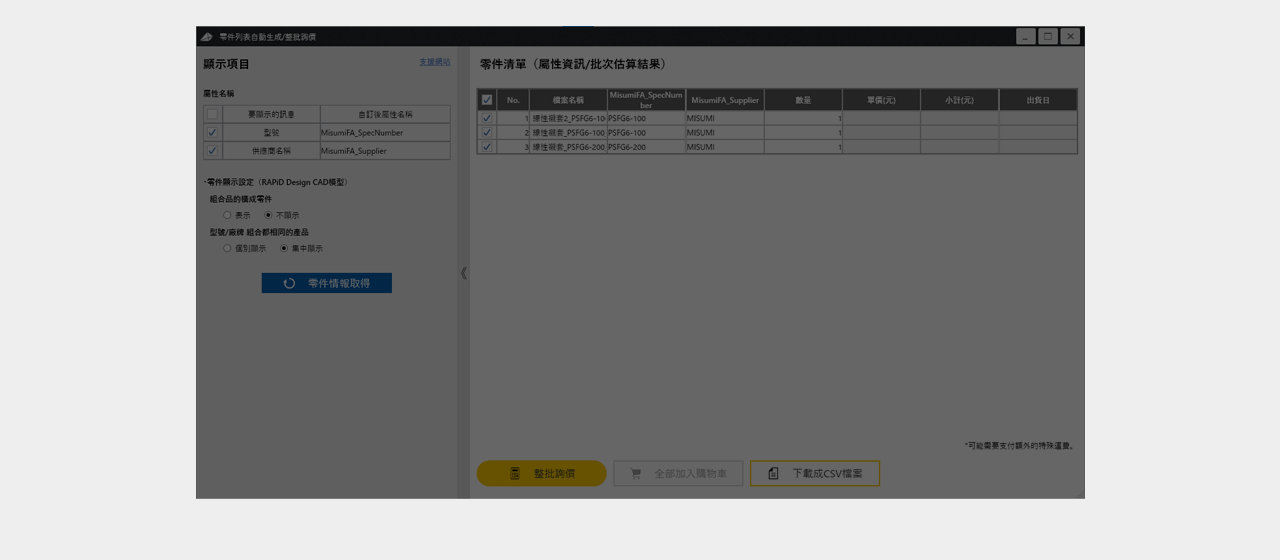The height and width of the screenshot is (560, 1280).
Task: Click the 數量 column header
Action: click(803, 100)
